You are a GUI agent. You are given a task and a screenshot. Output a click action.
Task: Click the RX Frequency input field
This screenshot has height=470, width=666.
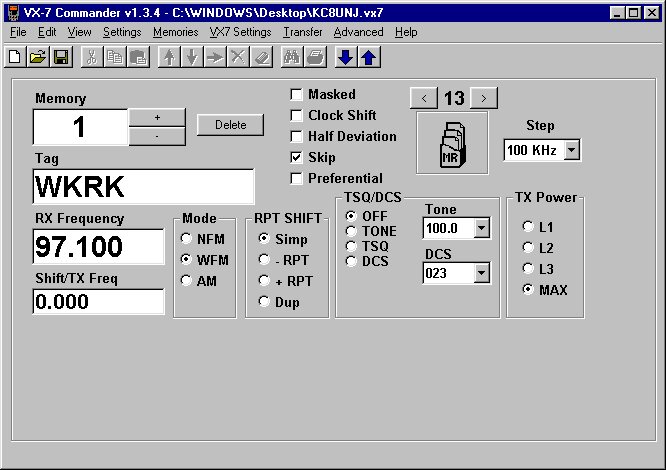coord(98,247)
